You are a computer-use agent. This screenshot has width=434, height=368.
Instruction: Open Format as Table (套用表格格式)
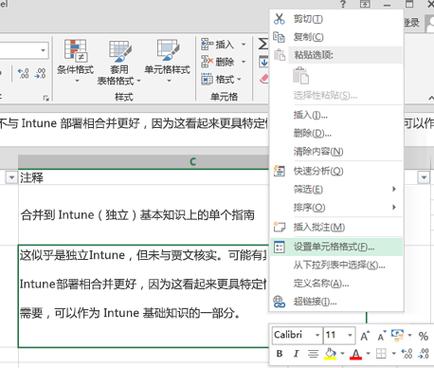[x=119, y=63]
